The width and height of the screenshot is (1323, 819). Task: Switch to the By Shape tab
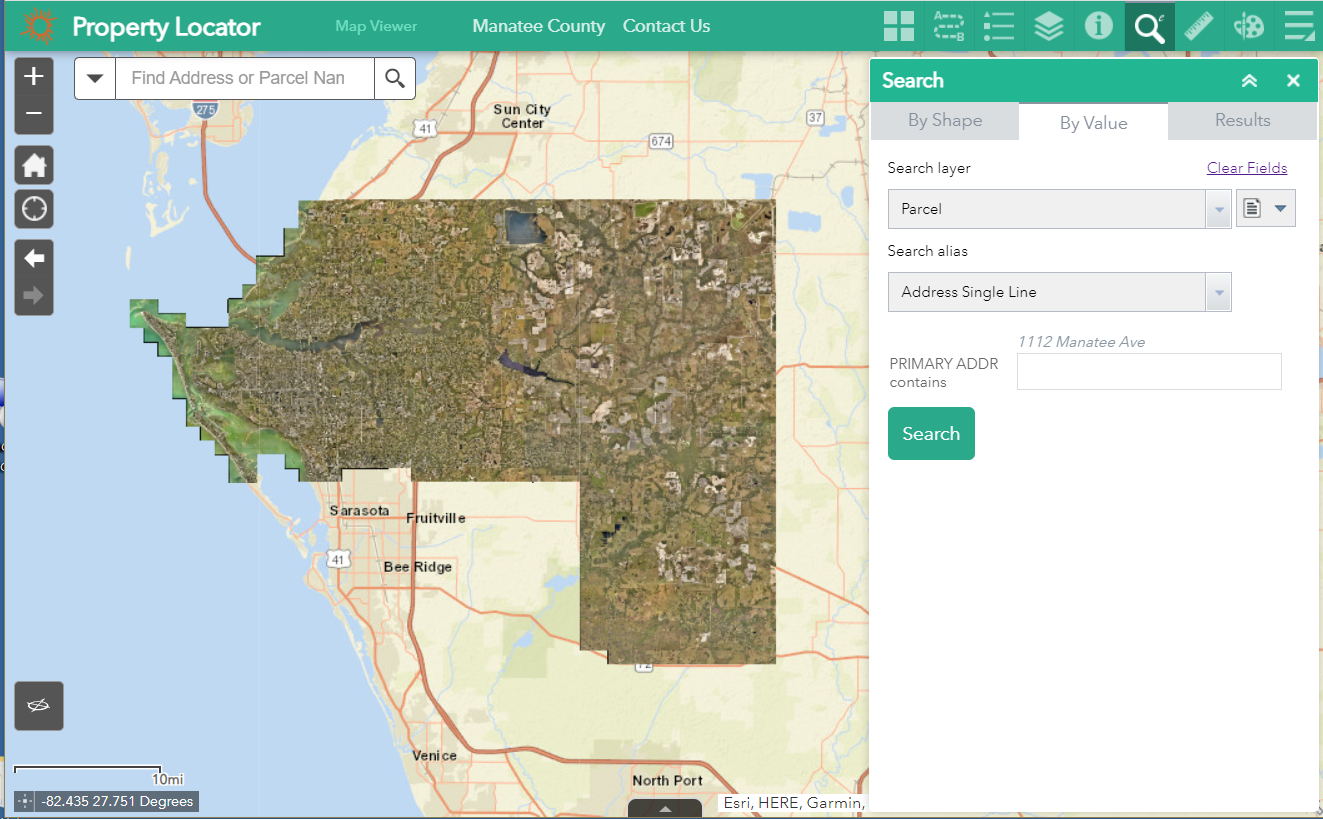click(944, 121)
